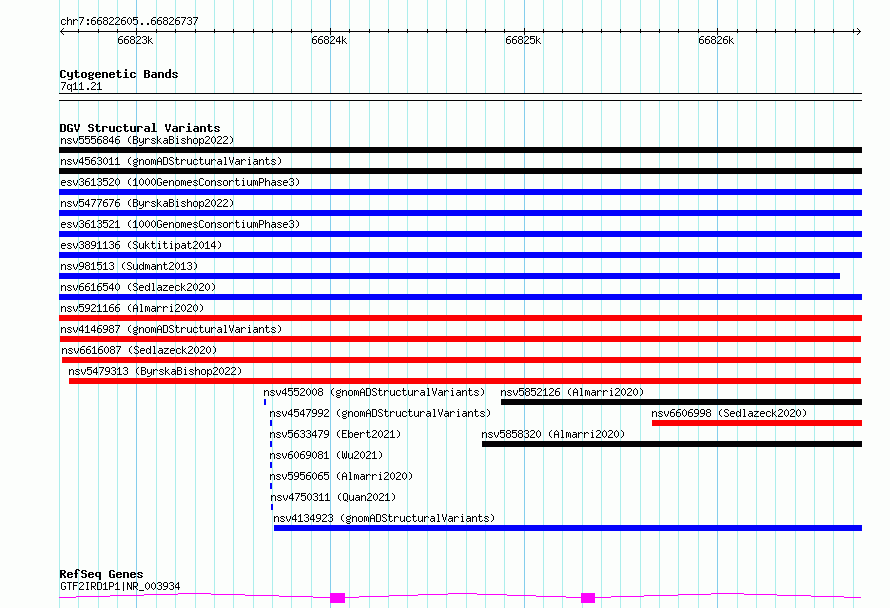Click the DGV Structural Variants track title
Screen dimensions: 890x608
tap(140, 128)
